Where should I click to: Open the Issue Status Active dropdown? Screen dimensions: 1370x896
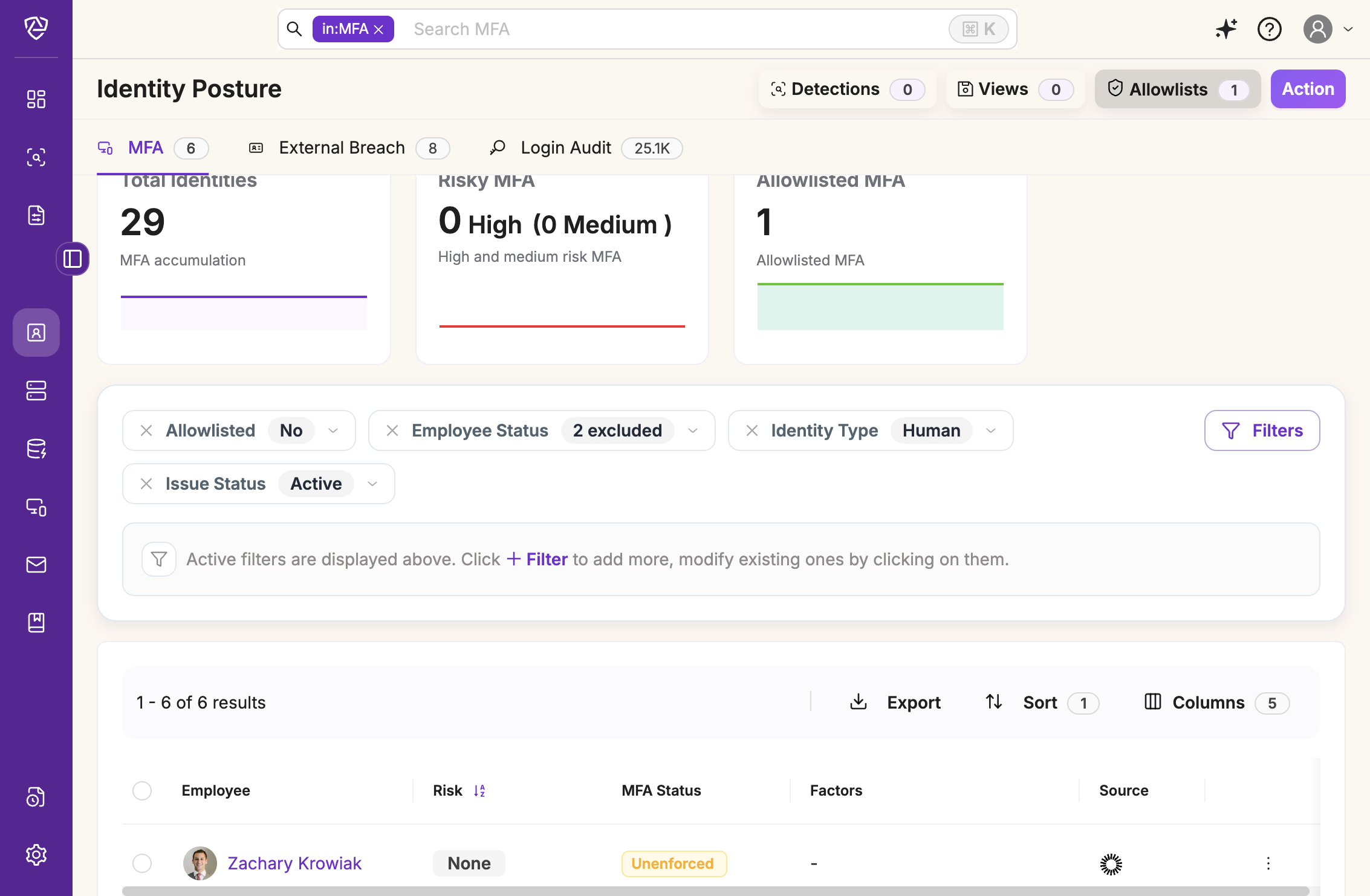(372, 484)
